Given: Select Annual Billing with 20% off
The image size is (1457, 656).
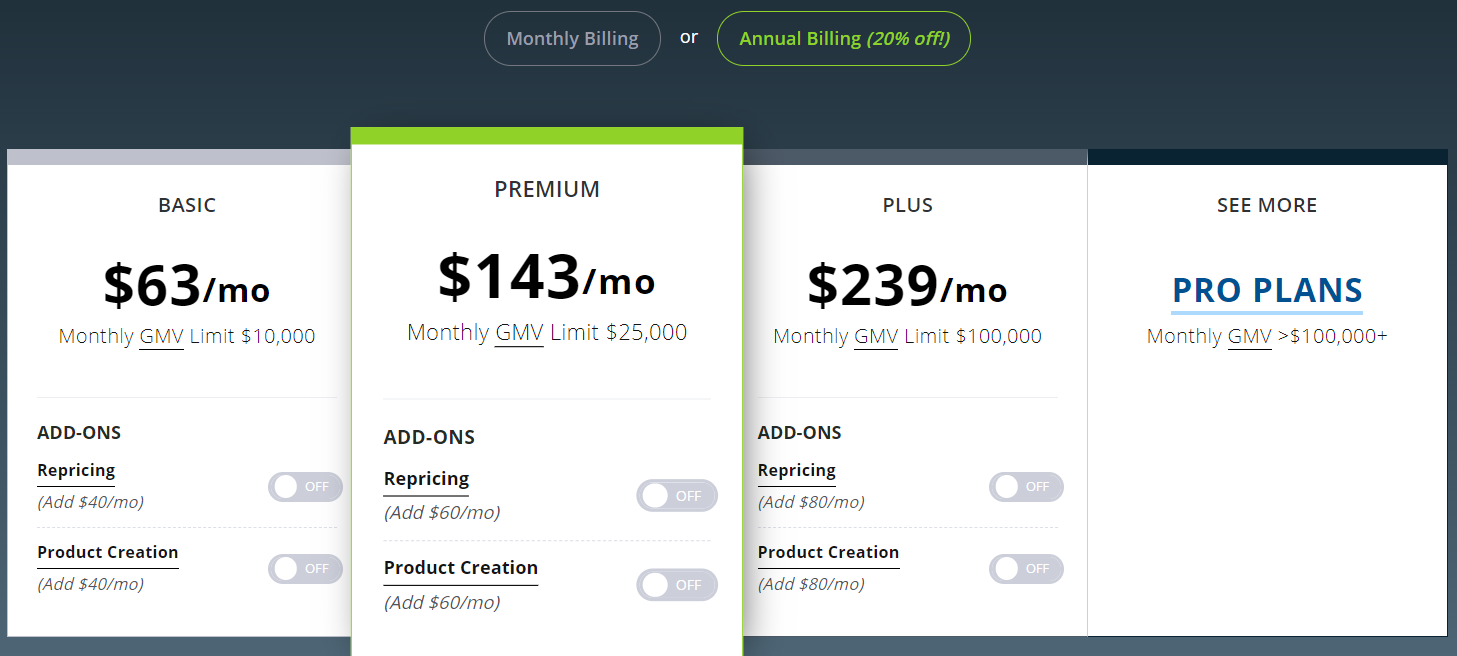Looking at the screenshot, I should (843, 38).
